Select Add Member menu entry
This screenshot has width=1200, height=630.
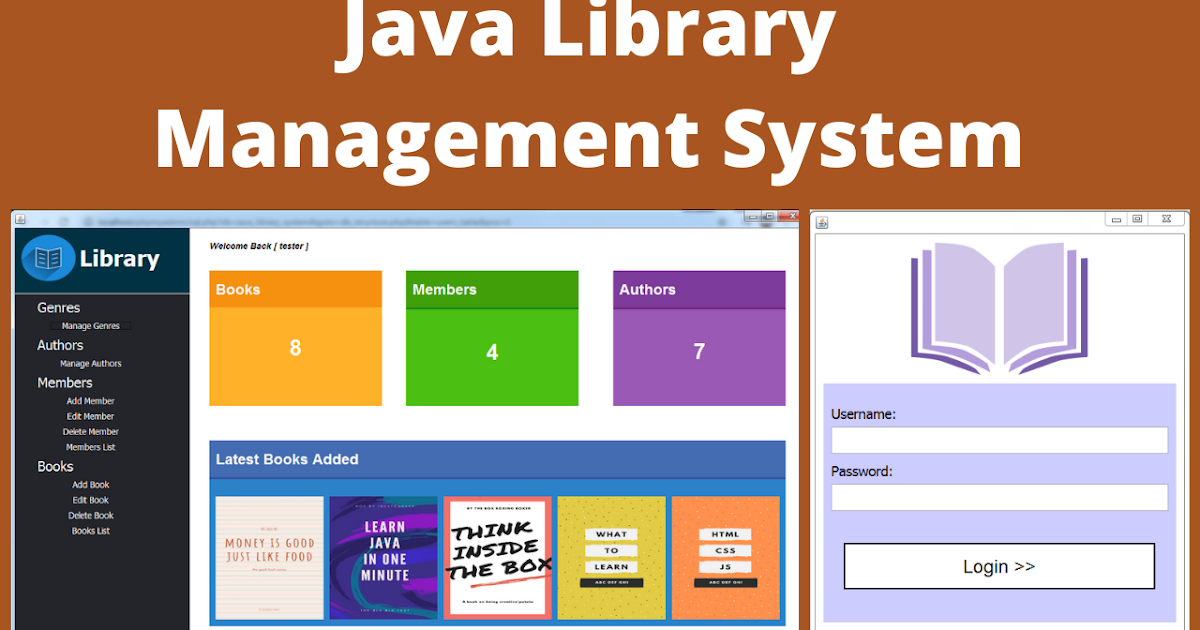91,401
